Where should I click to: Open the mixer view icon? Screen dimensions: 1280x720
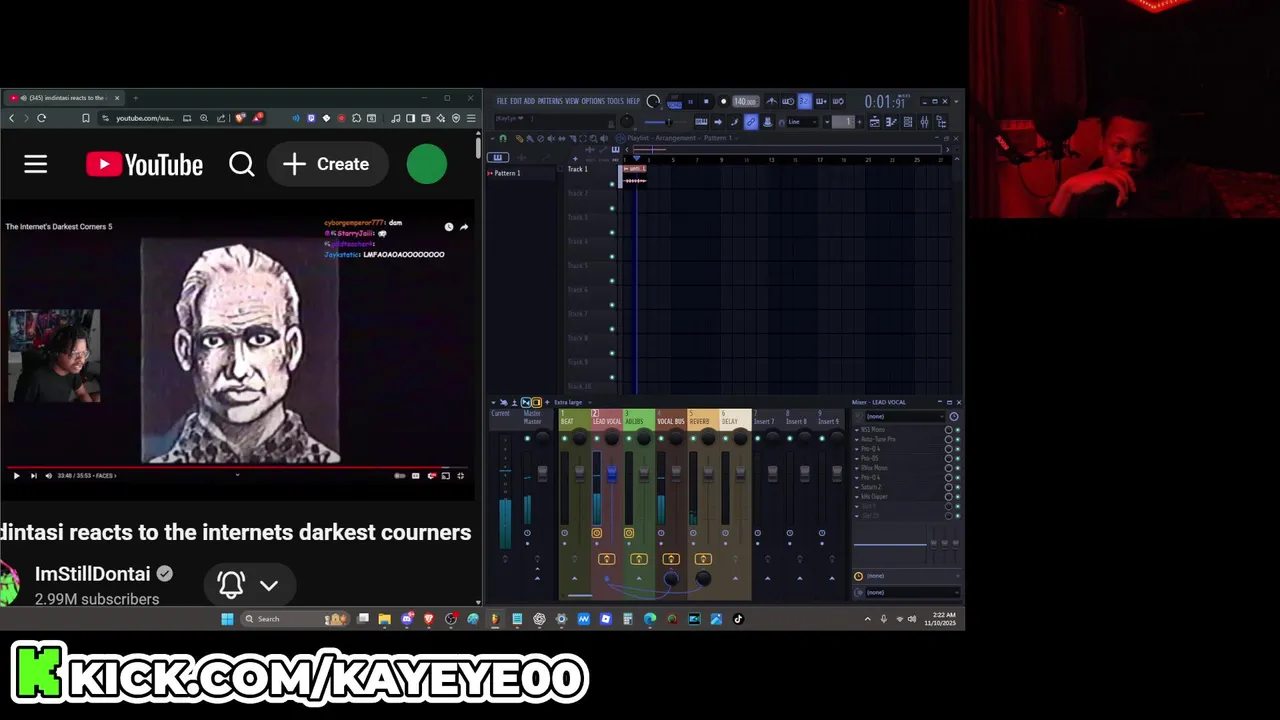point(924,122)
